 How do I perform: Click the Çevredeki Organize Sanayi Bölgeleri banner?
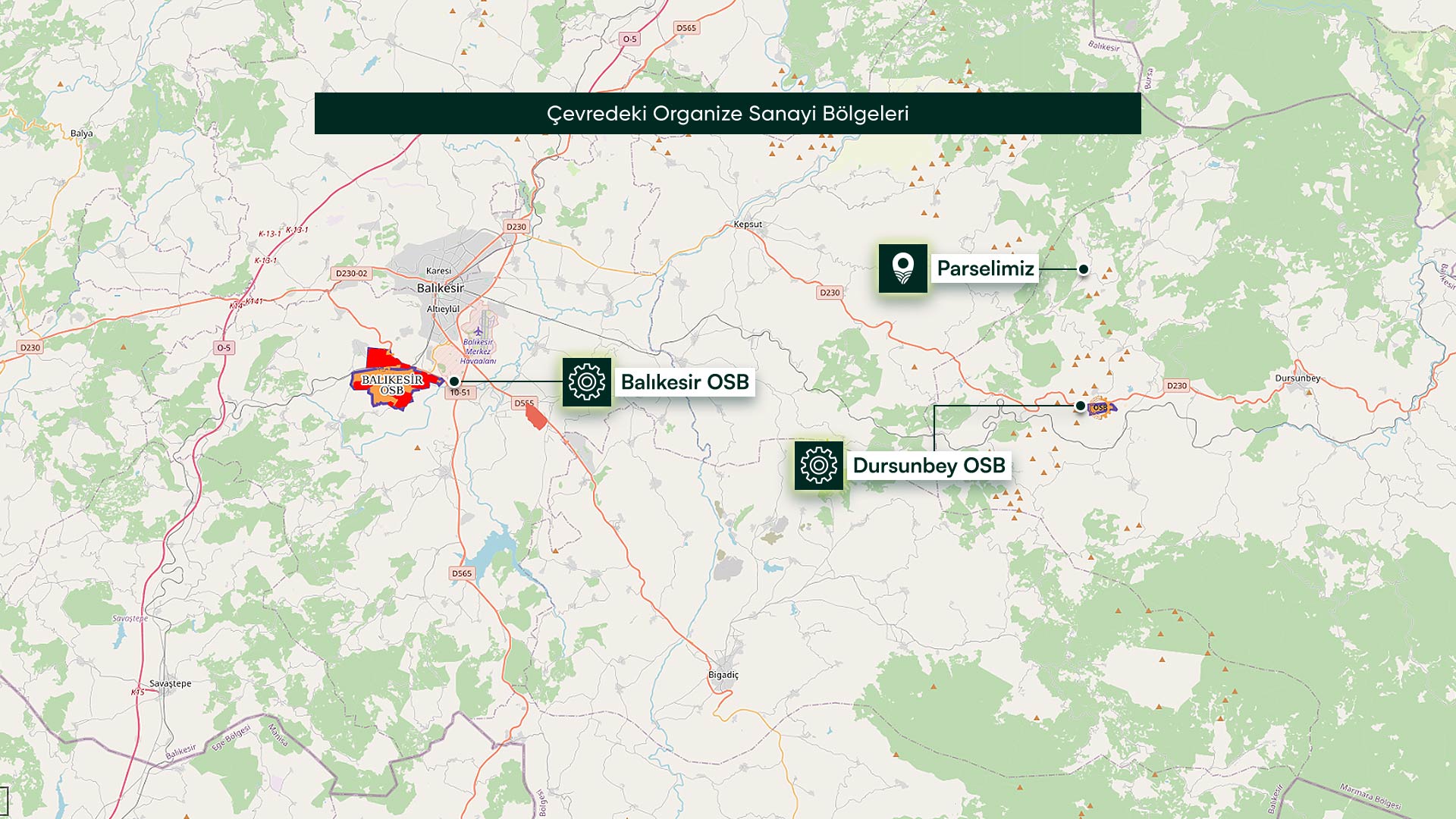pyautogui.click(x=727, y=114)
